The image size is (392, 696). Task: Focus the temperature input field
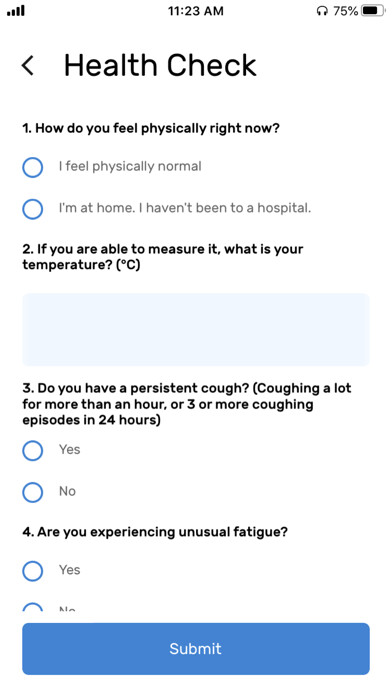point(196,329)
